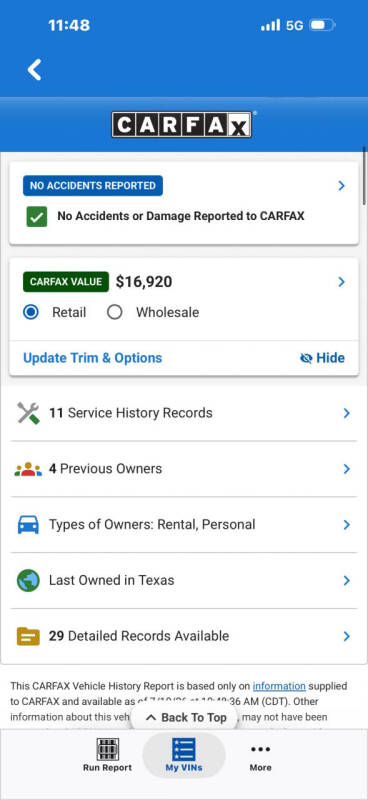Image resolution: width=368 pixels, height=800 pixels.
Task: Tap the Back To Top button
Action: 186,717
